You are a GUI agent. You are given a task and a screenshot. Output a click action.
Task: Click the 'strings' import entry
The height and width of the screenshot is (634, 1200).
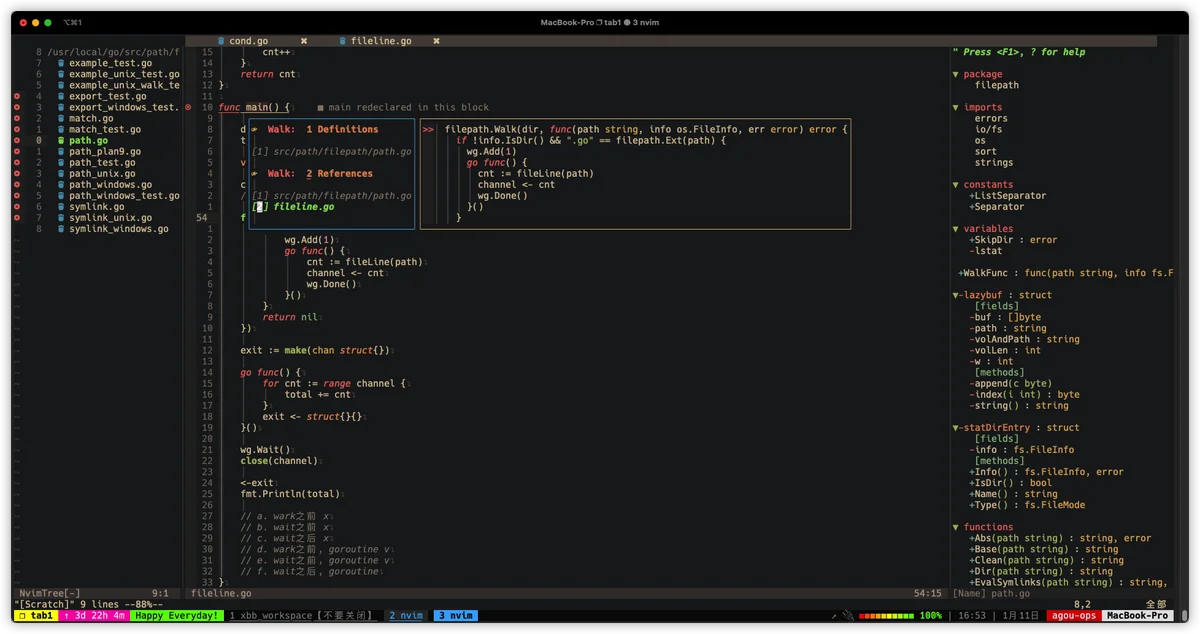(x=994, y=162)
